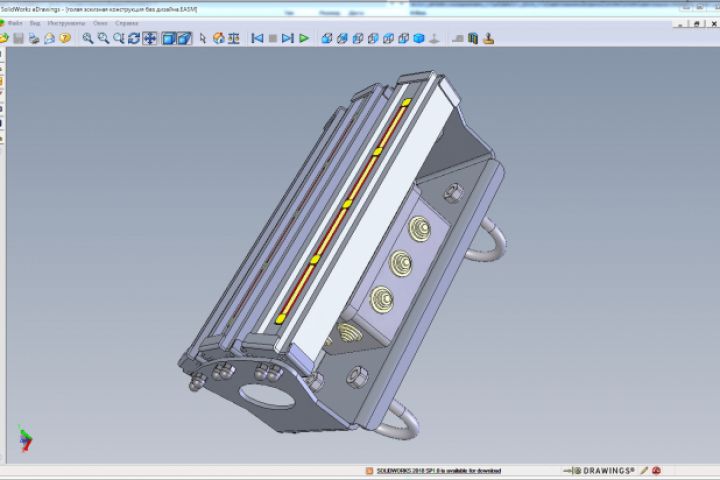
Task: Switch to the fourth standard view cube
Action: point(373,39)
